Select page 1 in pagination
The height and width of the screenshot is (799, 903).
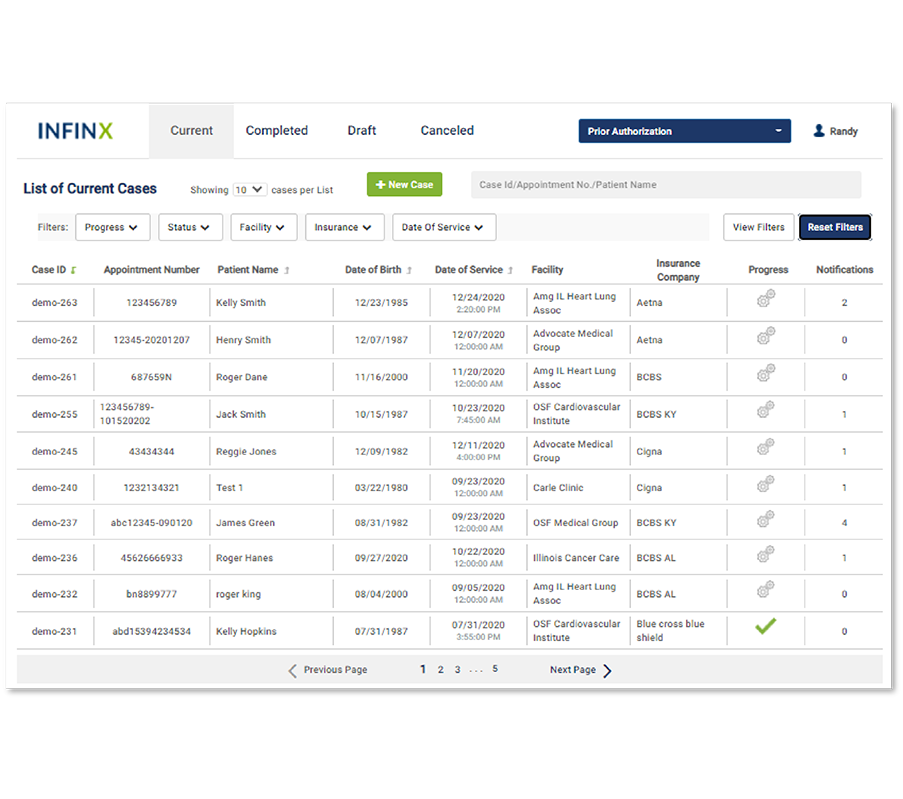pos(423,669)
